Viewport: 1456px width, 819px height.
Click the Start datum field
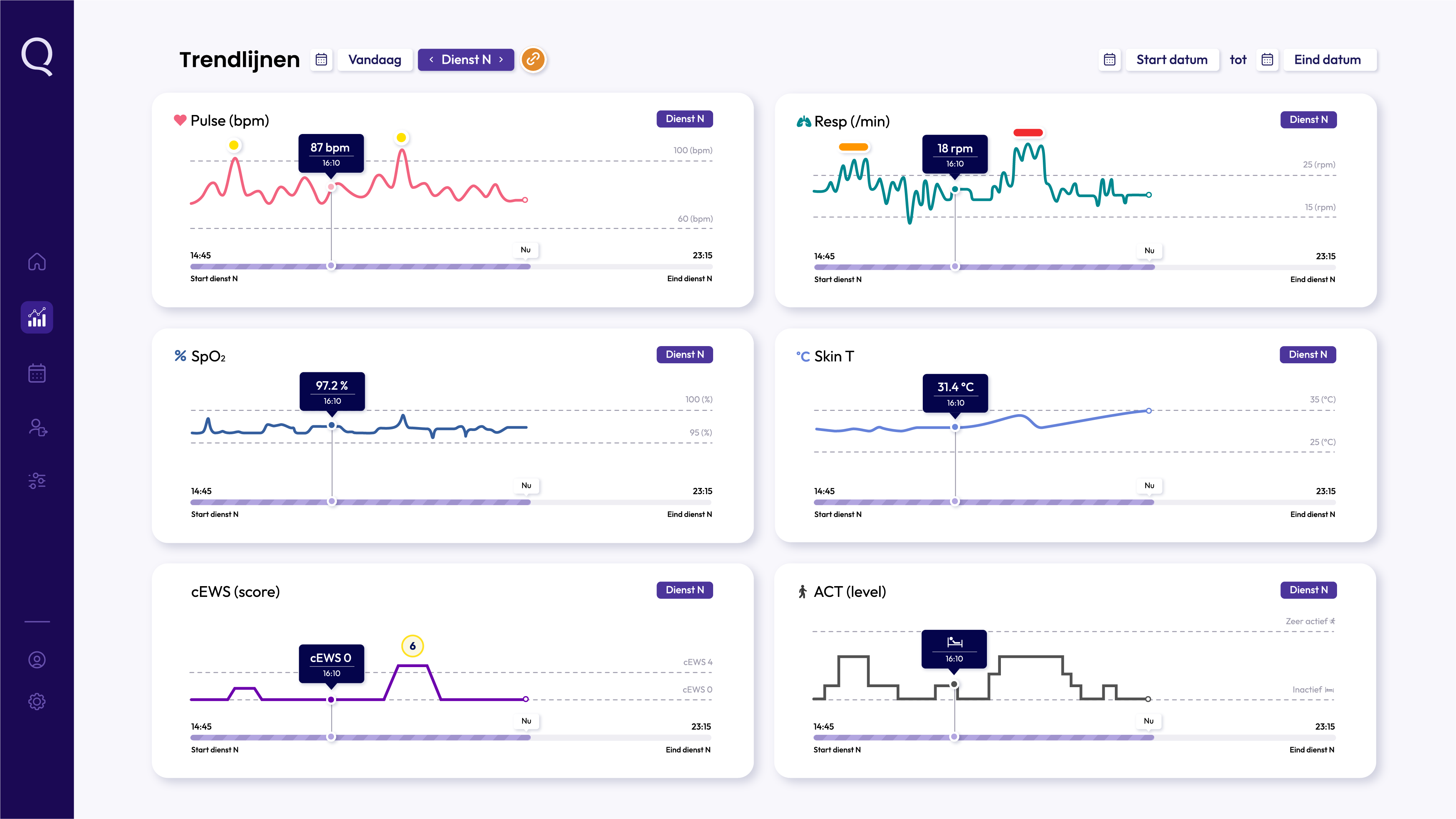coord(1172,59)
